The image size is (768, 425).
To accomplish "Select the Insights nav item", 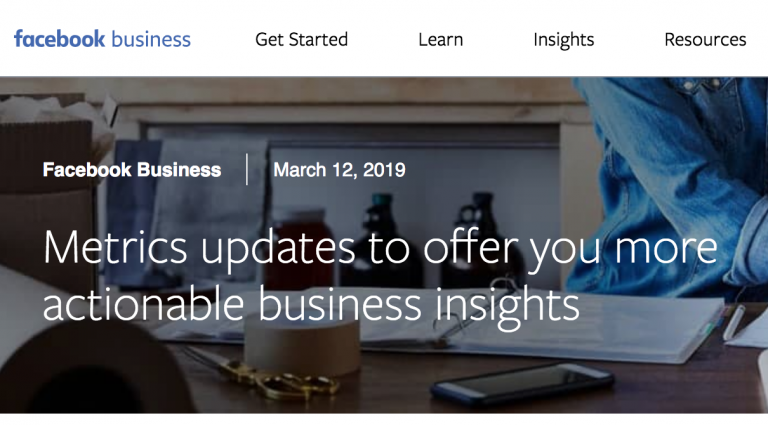I will tap(563, 40).
